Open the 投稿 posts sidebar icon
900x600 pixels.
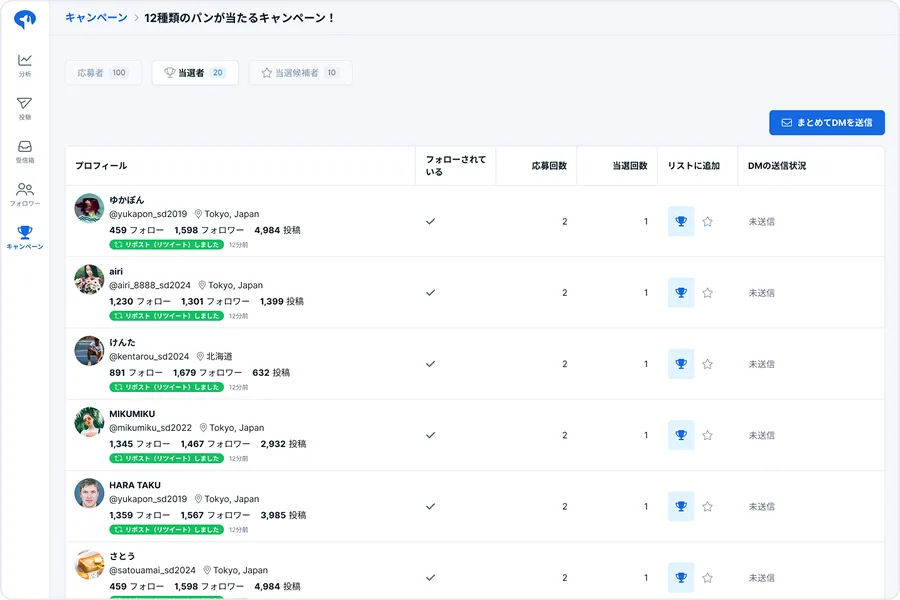pyautogui.click(x=25, y=108)
